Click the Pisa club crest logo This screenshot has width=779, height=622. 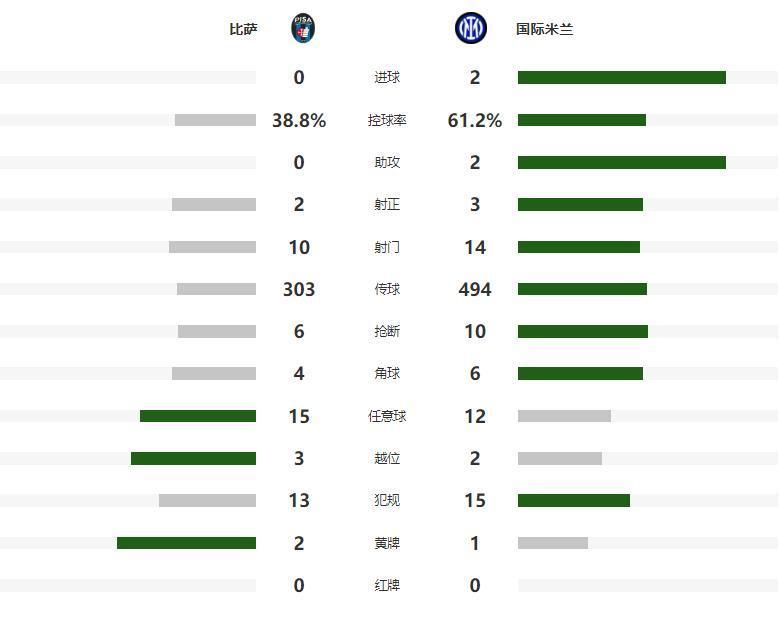pos(302,28)
